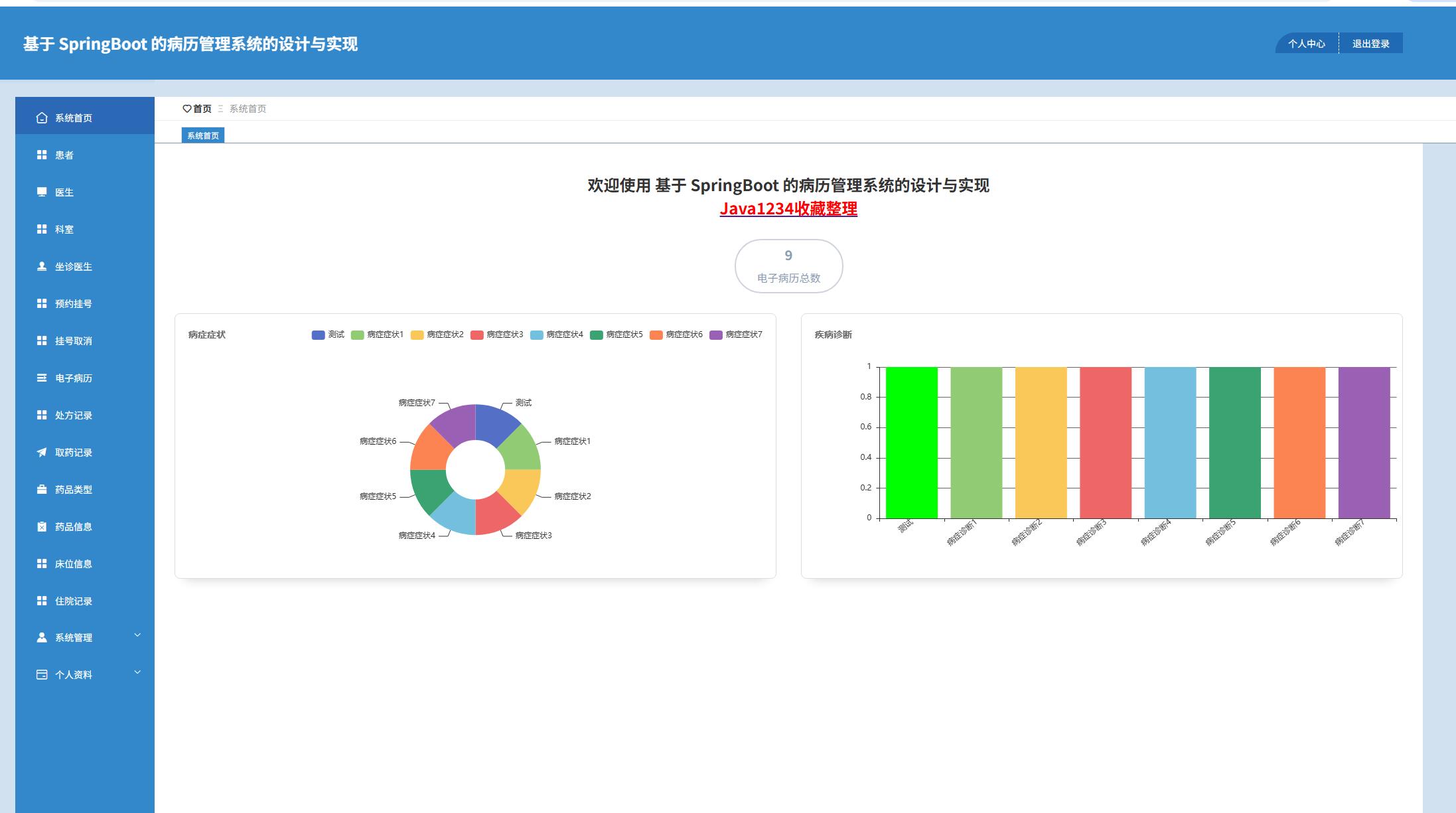Collapse the breadcrumb menu icon beside 首页
The height and width of the screenshot is (813, 1456).
tap(220, 108)
